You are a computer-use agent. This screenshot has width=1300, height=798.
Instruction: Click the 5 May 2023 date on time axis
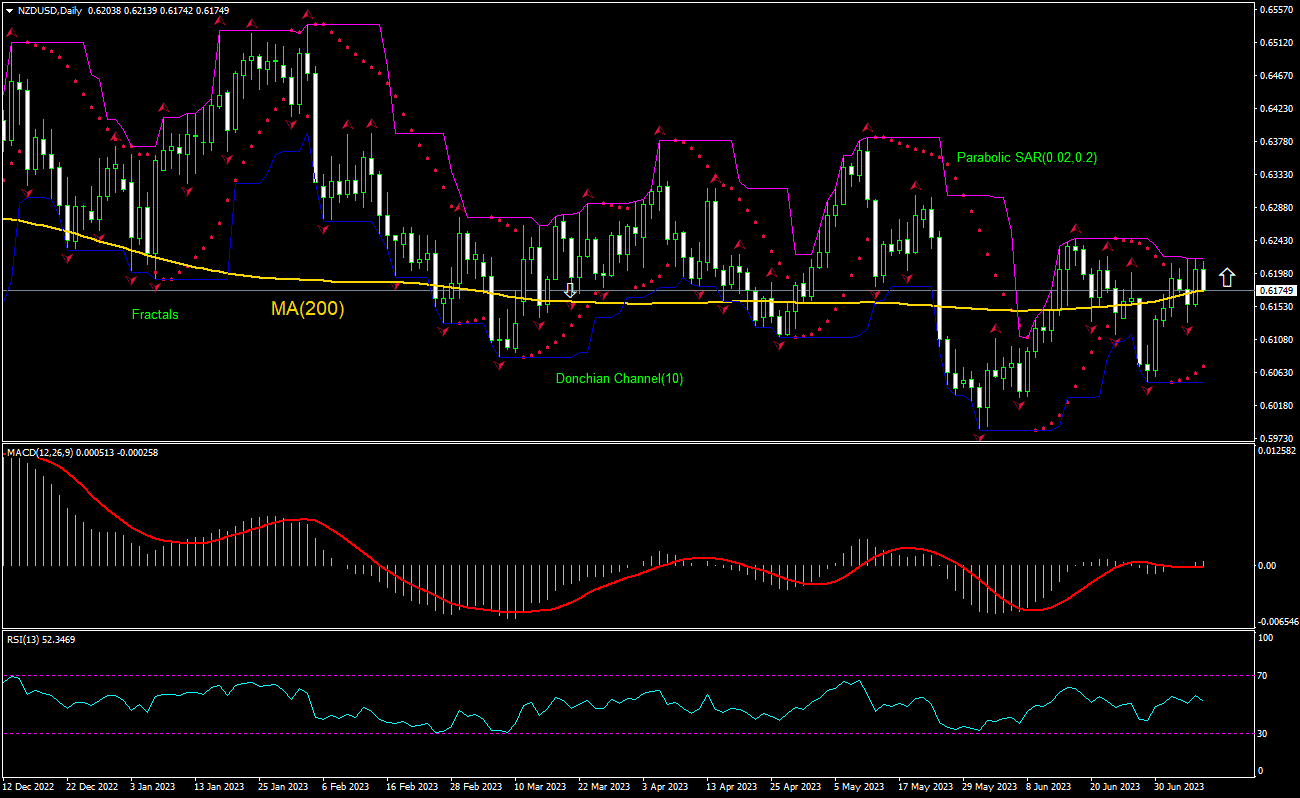click(x=858, y=787)
